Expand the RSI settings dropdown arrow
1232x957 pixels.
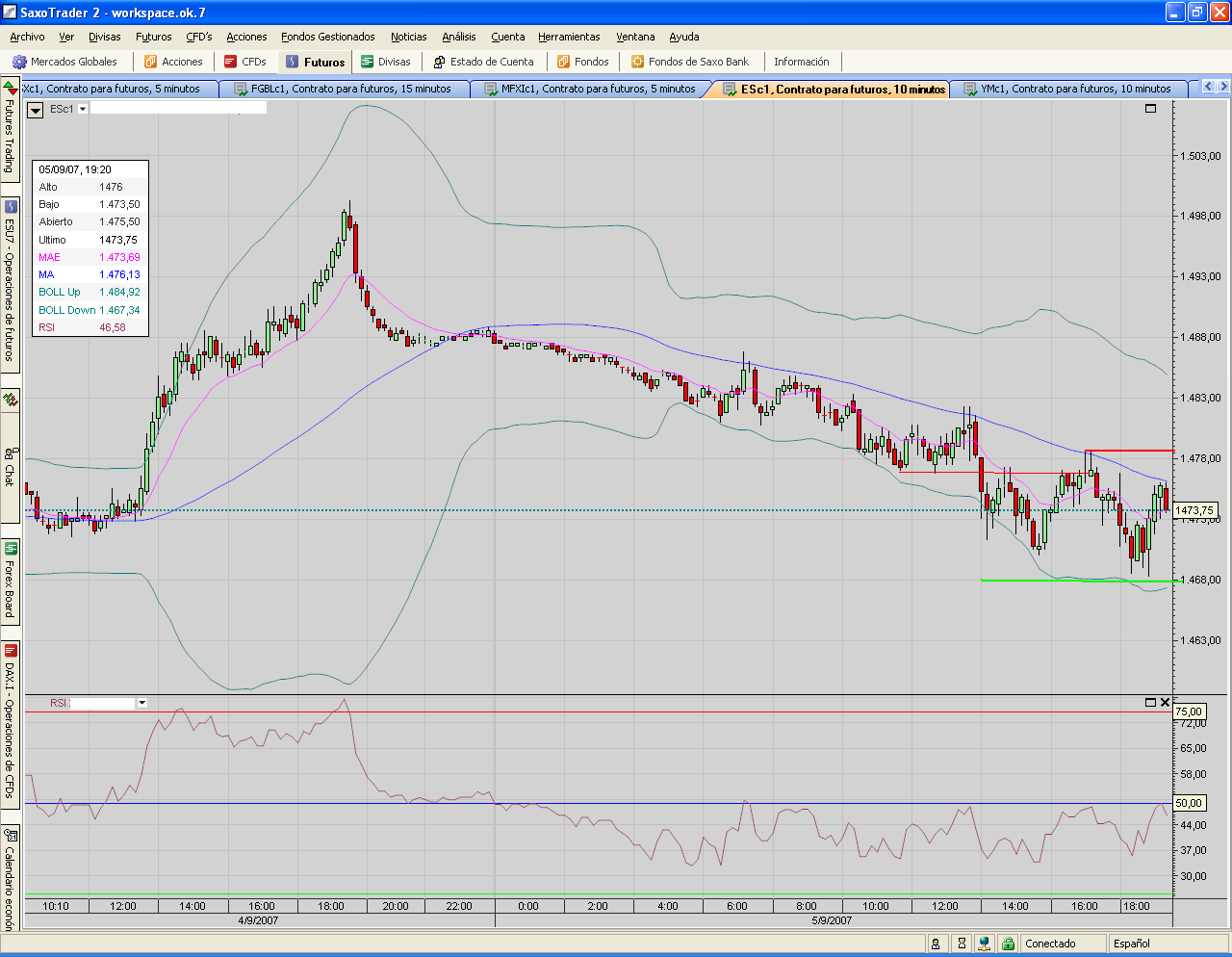[141, 703]
